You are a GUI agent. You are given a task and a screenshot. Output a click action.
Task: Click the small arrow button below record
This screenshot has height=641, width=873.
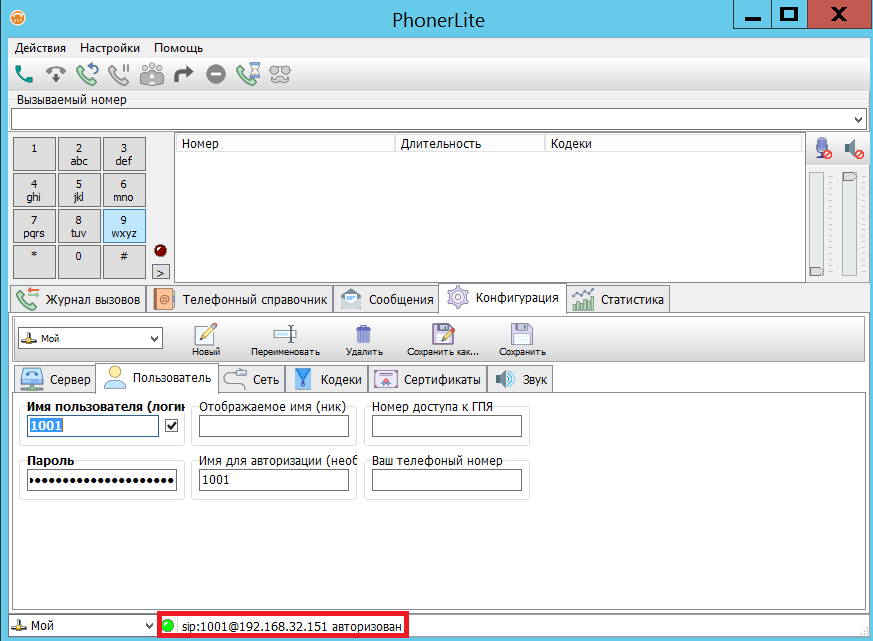pos(160,272)
